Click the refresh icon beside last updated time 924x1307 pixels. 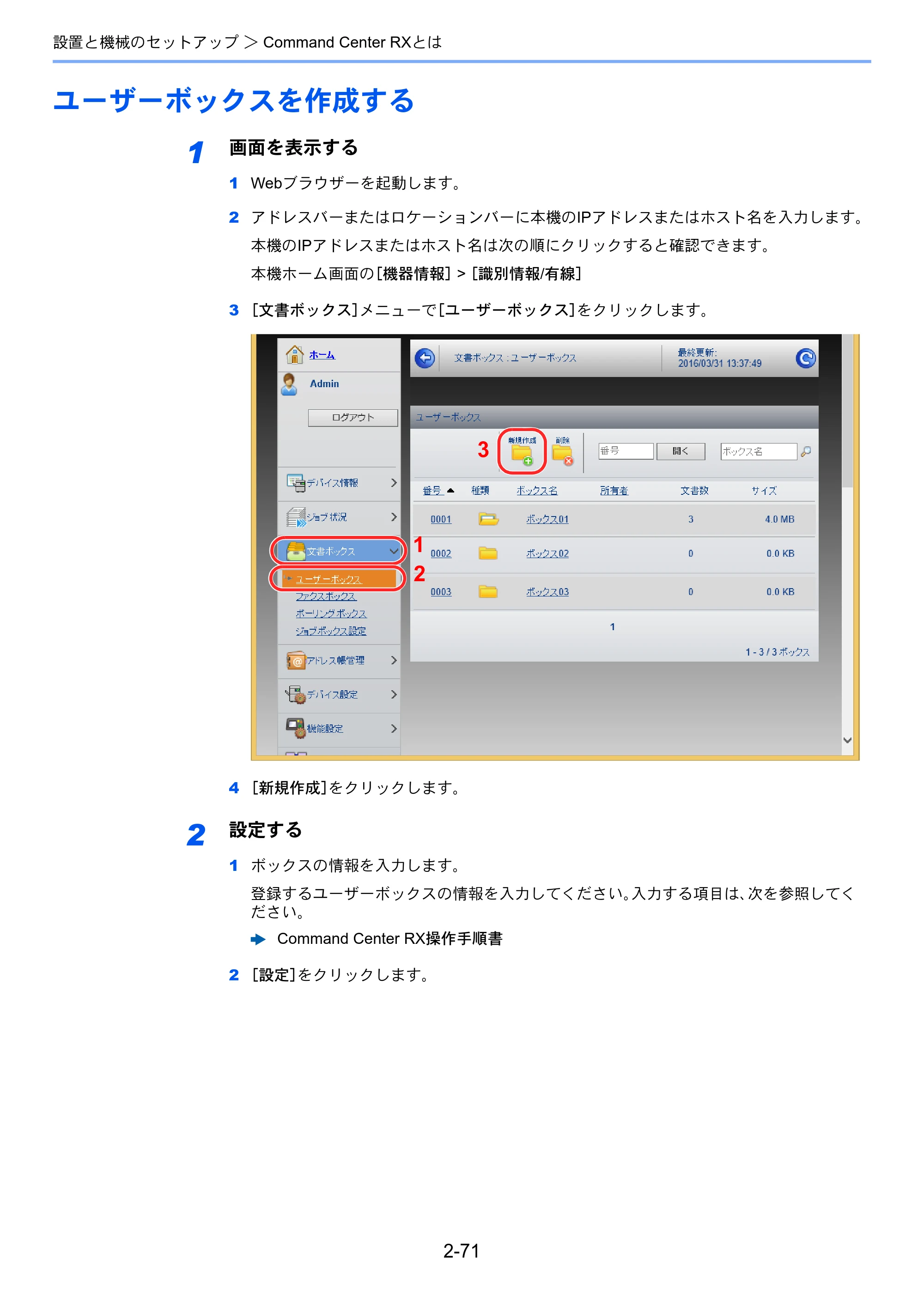pyautogui.click(x=805, y=358)
